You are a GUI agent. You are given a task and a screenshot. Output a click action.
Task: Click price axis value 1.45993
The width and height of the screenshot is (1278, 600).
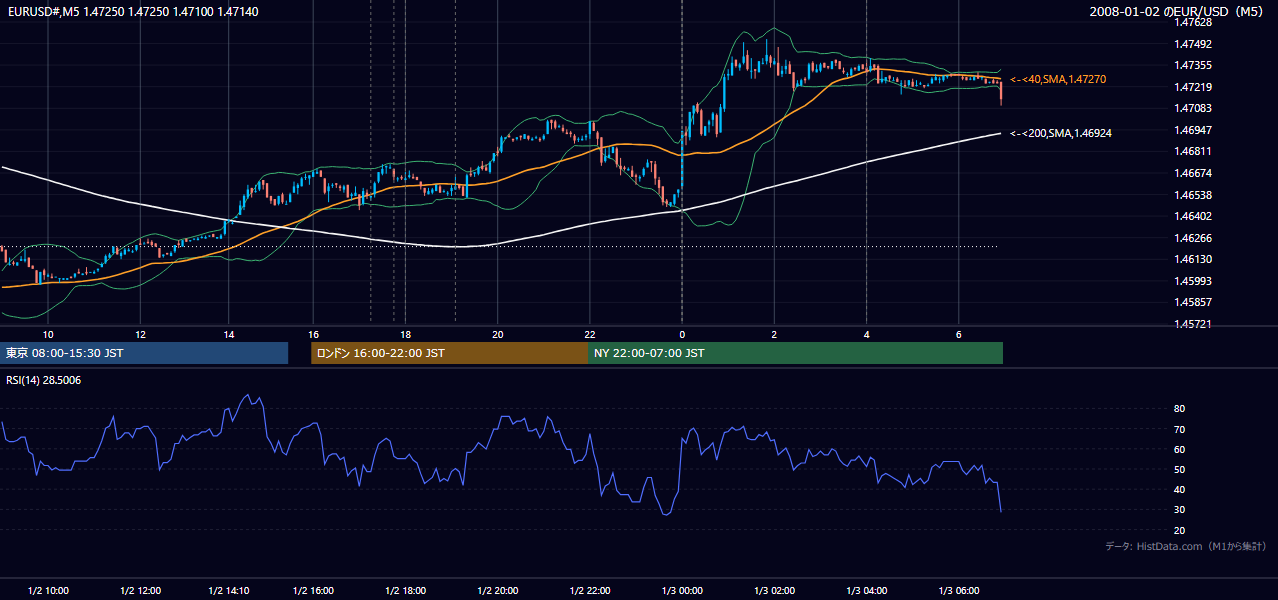1192,281
